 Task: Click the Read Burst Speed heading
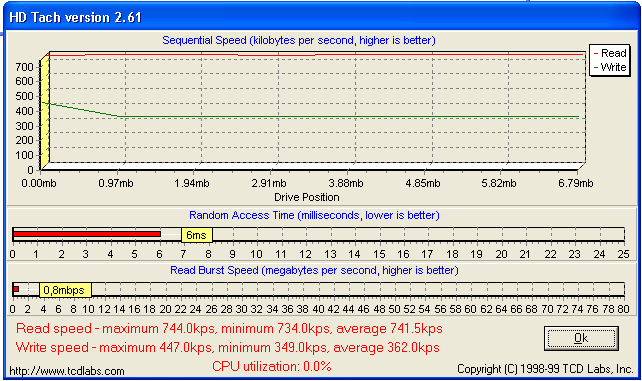[314, 271]
